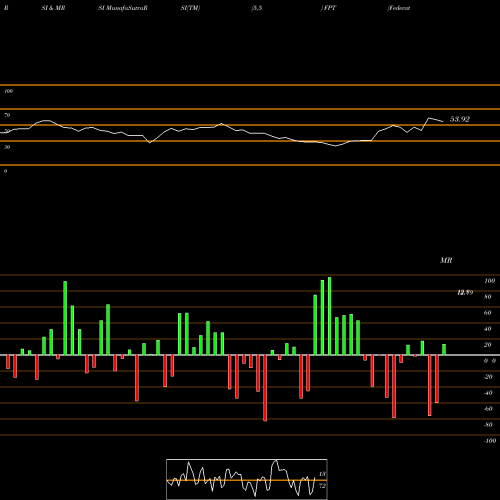The width and height of the screenshot is (500, 500).
Task: Click the MR axis label 80
Action: [x=488, y=297]
